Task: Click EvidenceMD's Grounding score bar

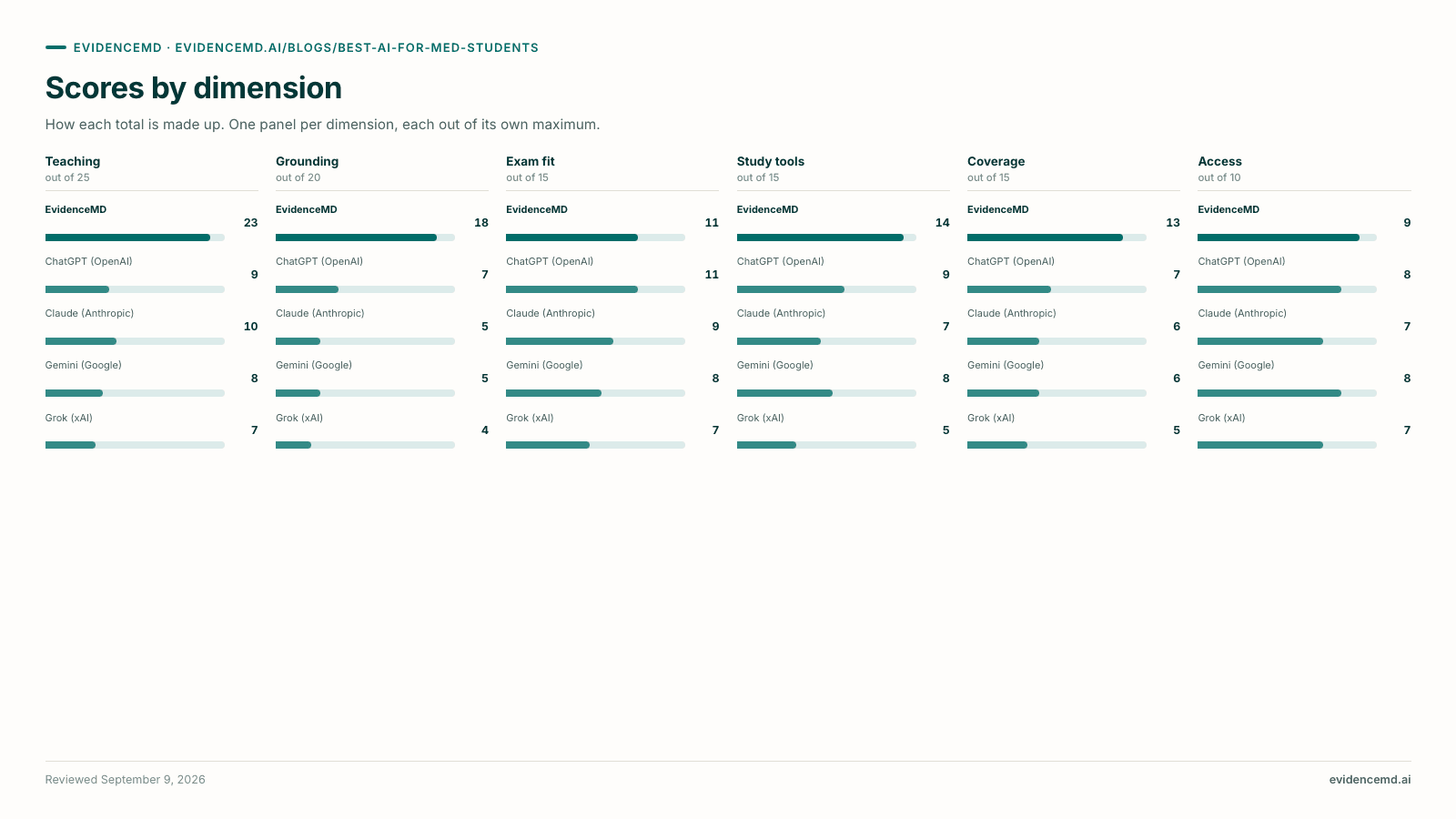Action: click(x=365, y=238)
